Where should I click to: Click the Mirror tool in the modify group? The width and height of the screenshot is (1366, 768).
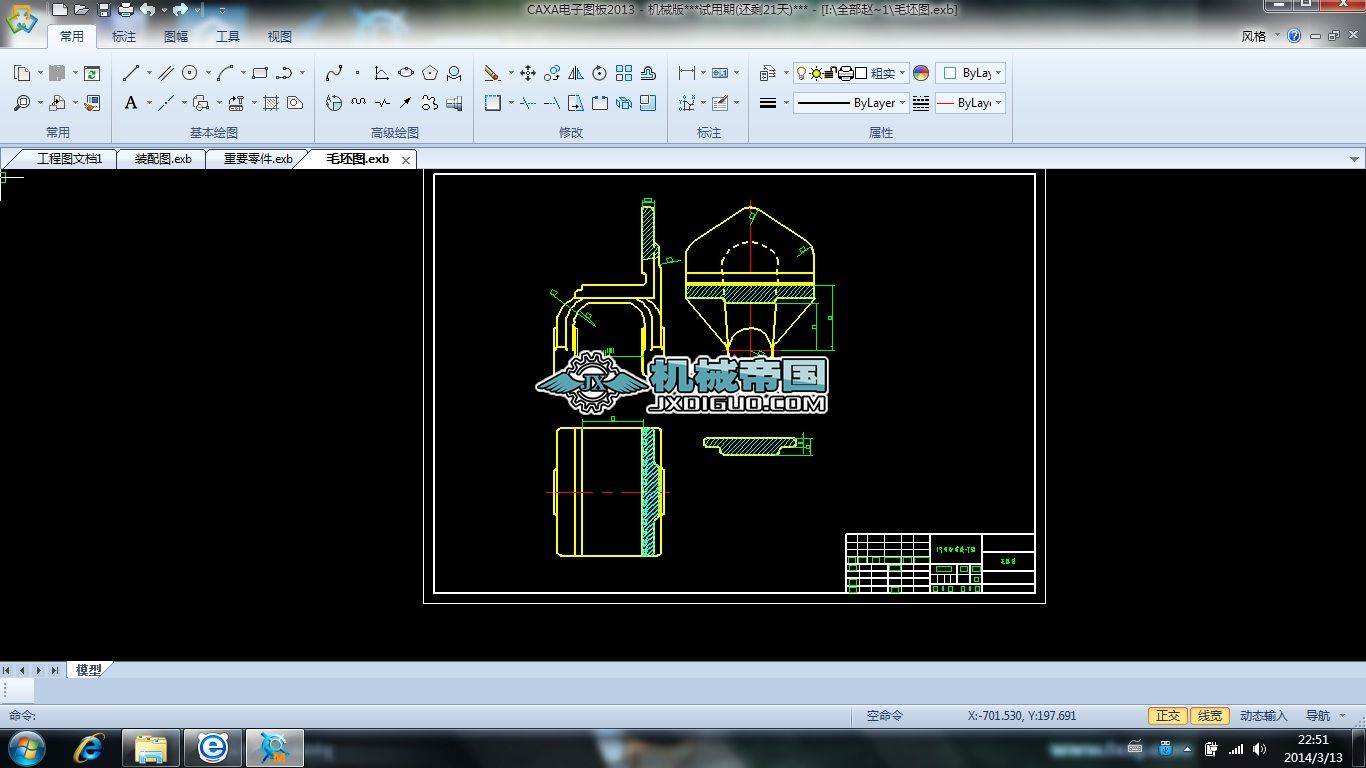click(576, 73)
